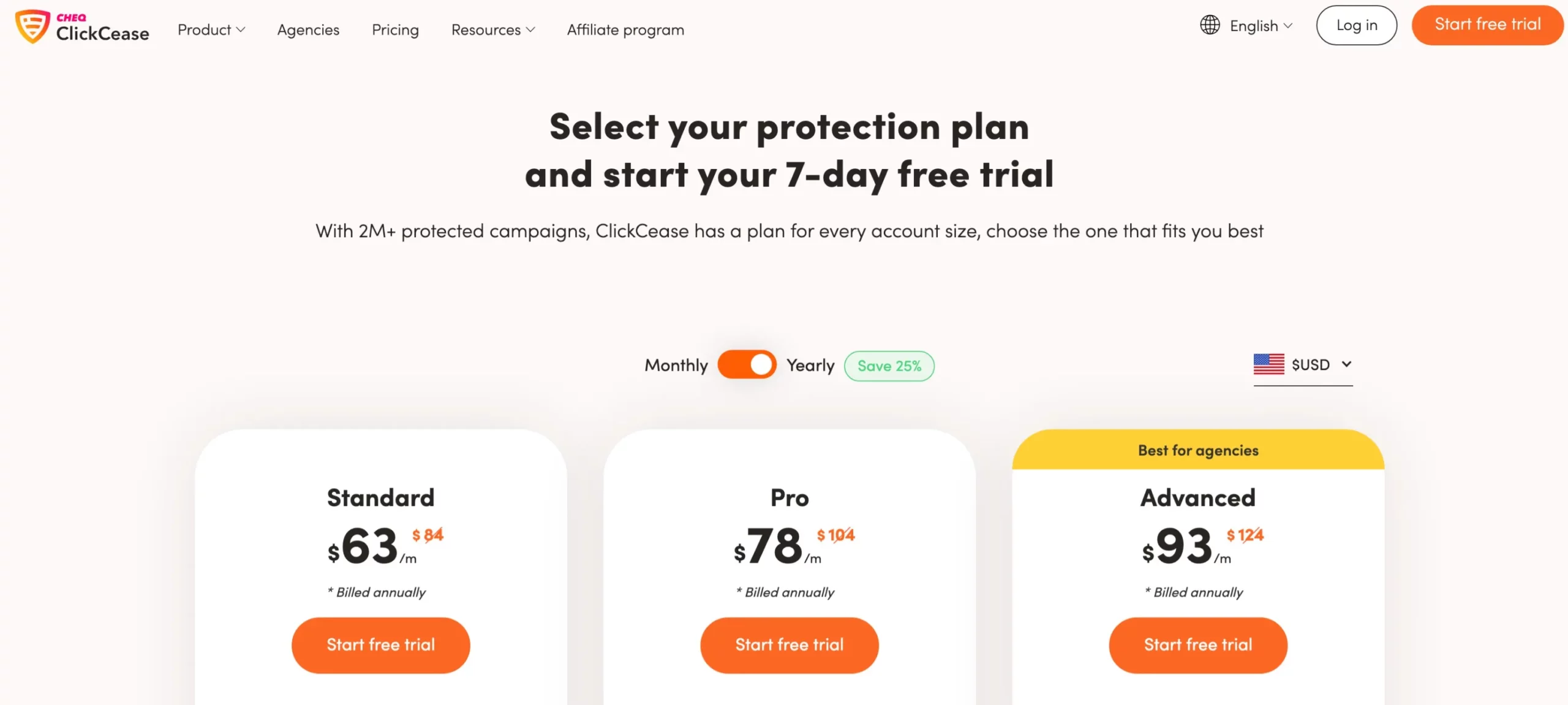Viewport: 1568px width, 705px height.
Task: Click the Log in button
Action: pos(1357,25)
